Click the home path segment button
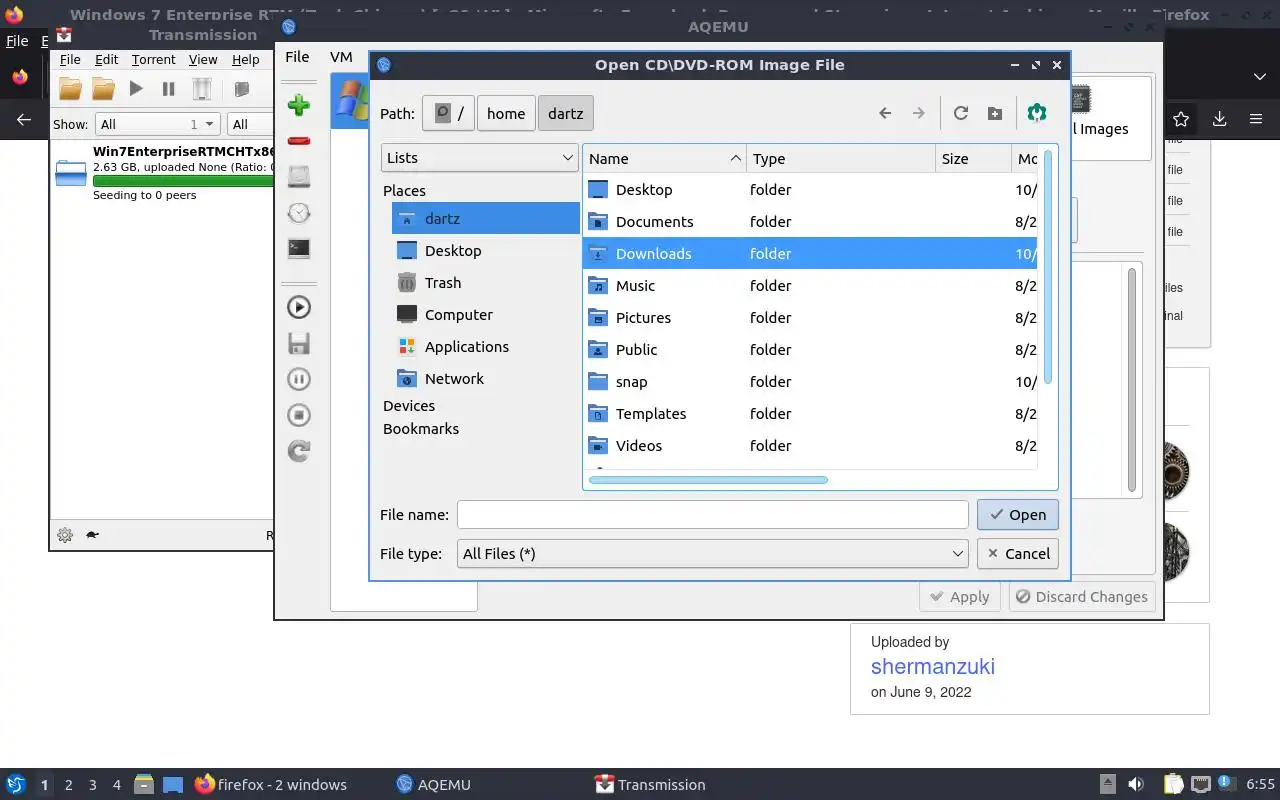 [x=506, y=113]
